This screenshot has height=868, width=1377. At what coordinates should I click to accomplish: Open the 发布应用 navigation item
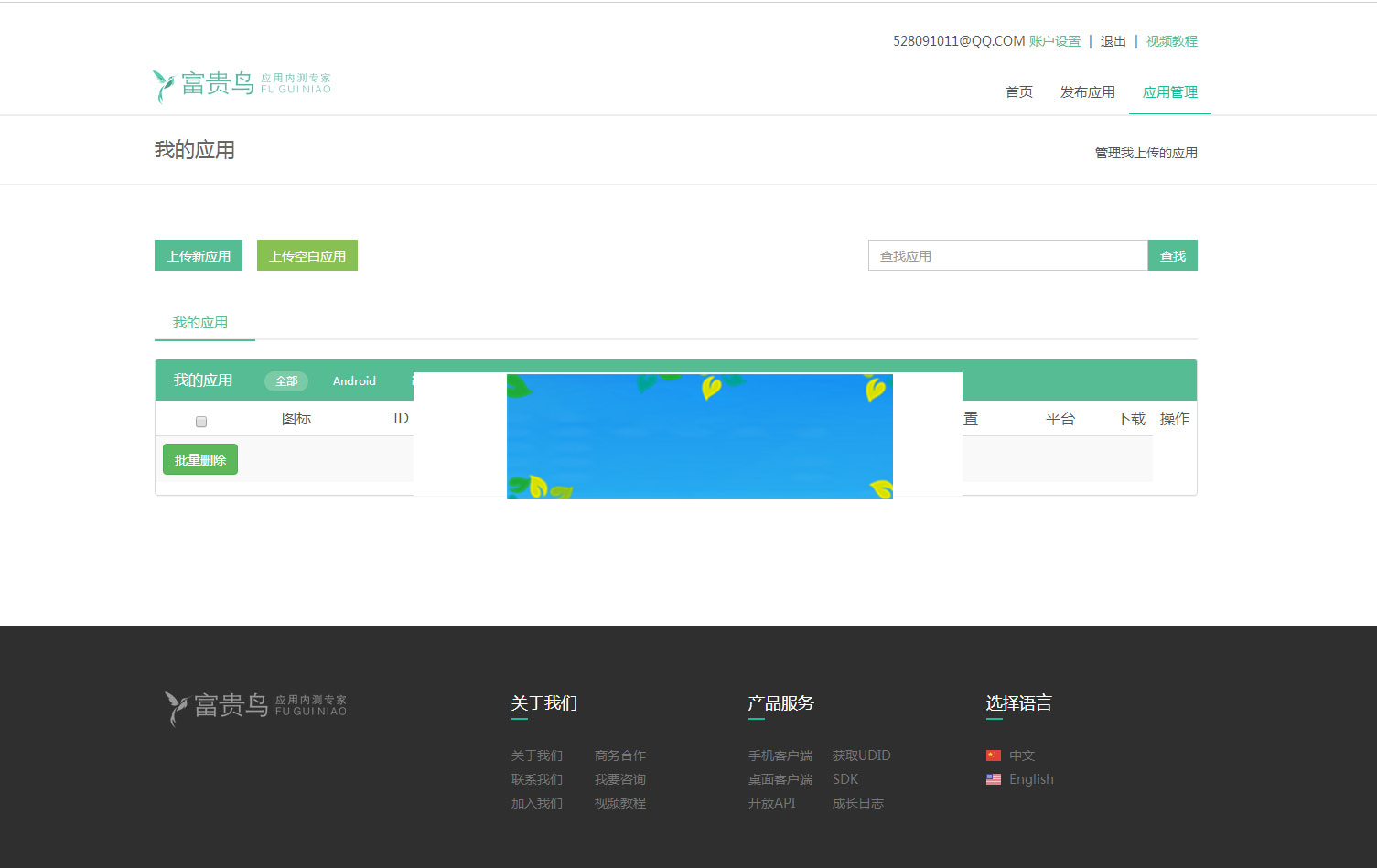click(1087, 91)
